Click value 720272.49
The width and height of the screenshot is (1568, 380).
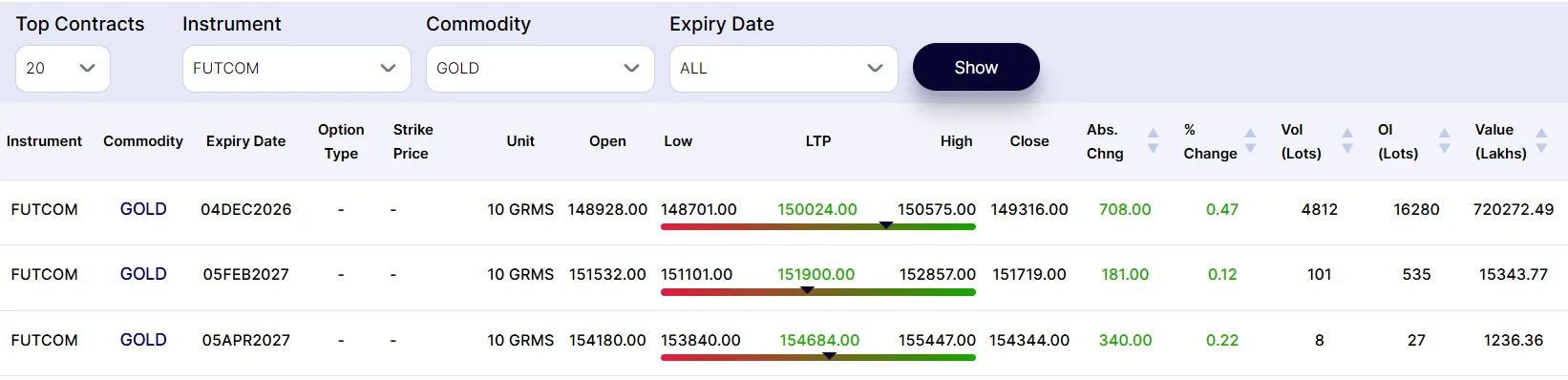point(1514,209)
